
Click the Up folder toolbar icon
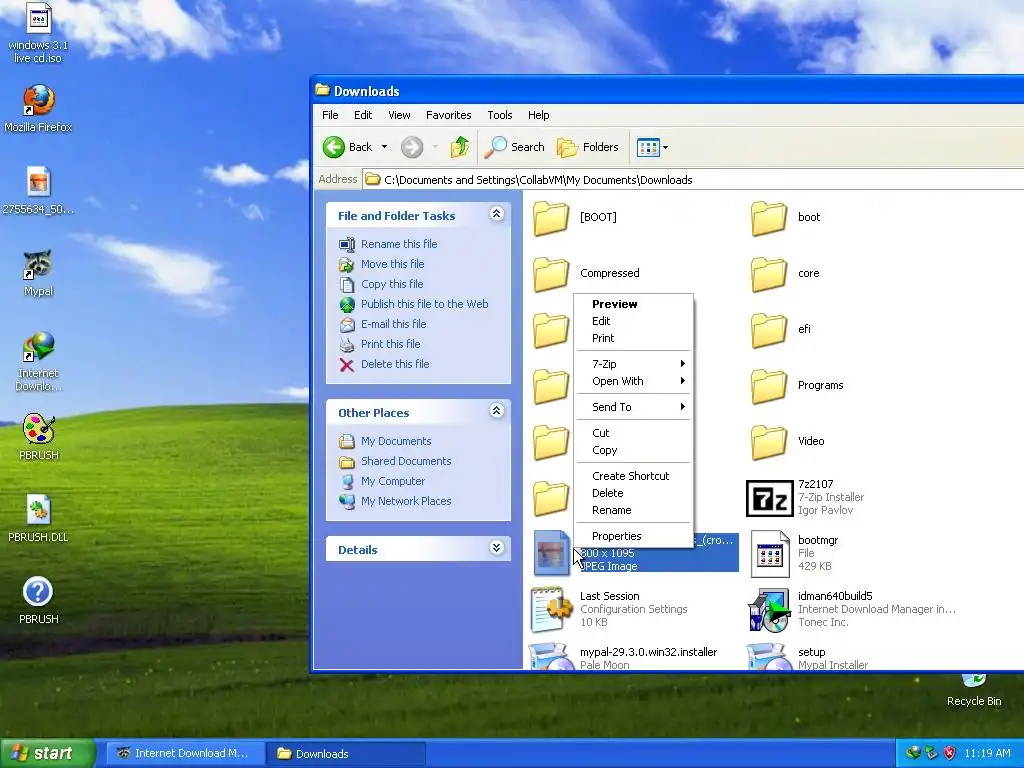pos(460,147)
